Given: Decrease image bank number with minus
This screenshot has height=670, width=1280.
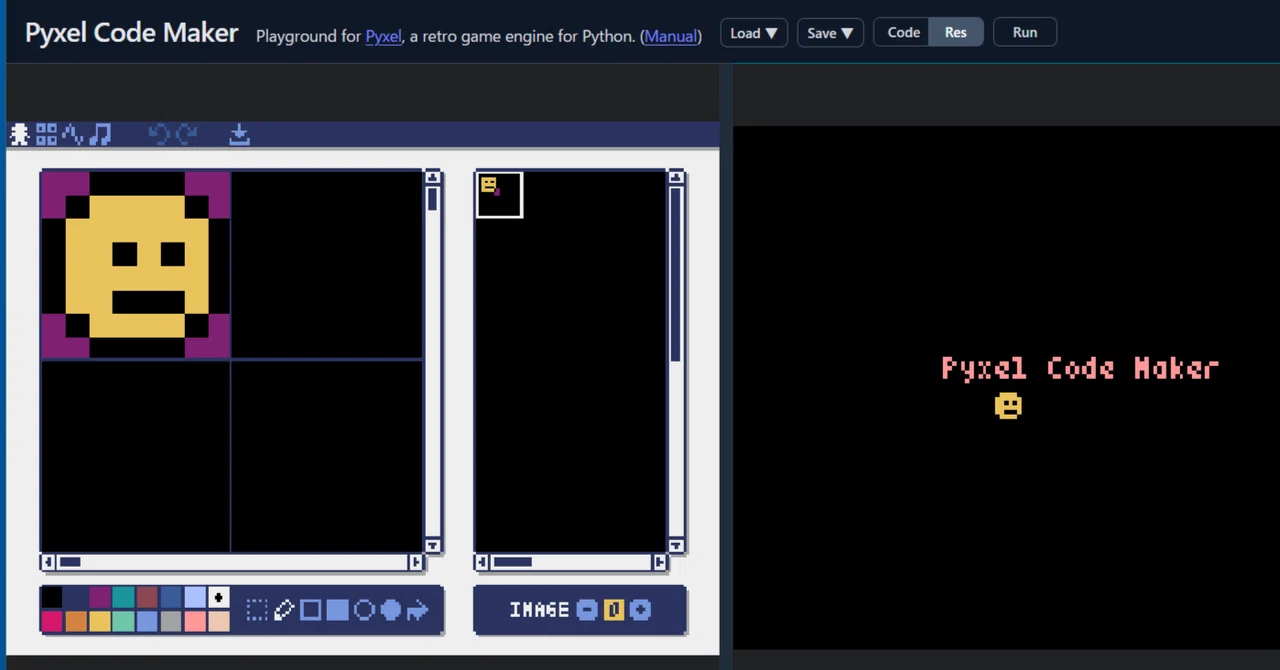Looking at the screenshot, I should tap(587, 610).
